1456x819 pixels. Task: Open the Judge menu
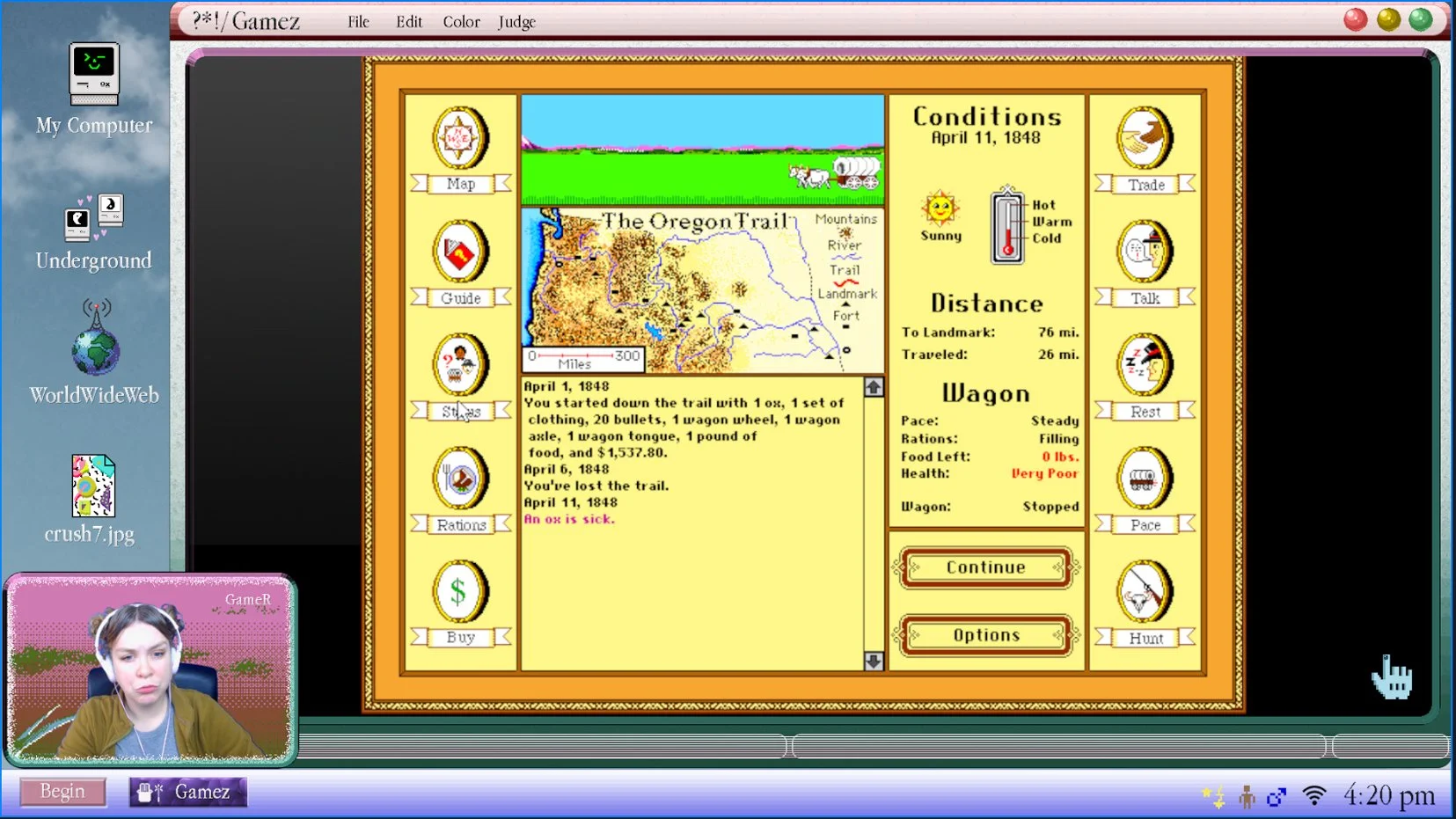point(516,22)
